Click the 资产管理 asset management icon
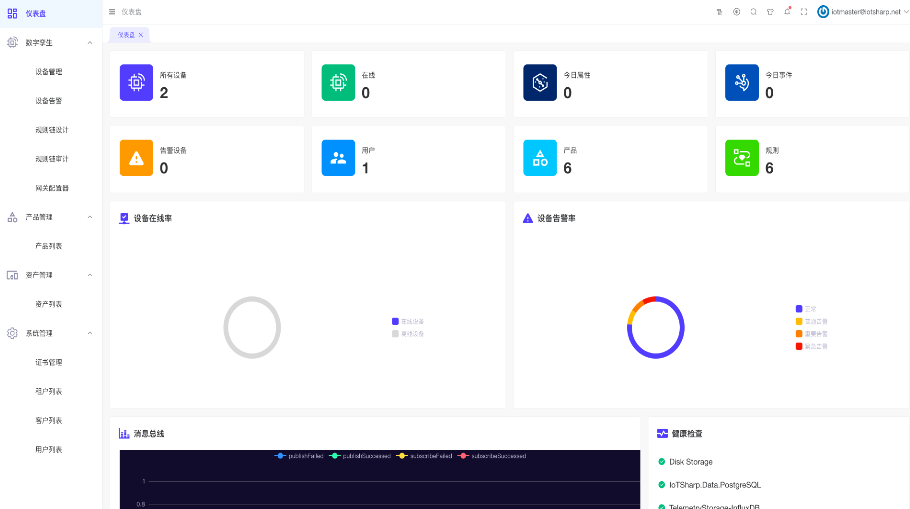 coord(12,275)
